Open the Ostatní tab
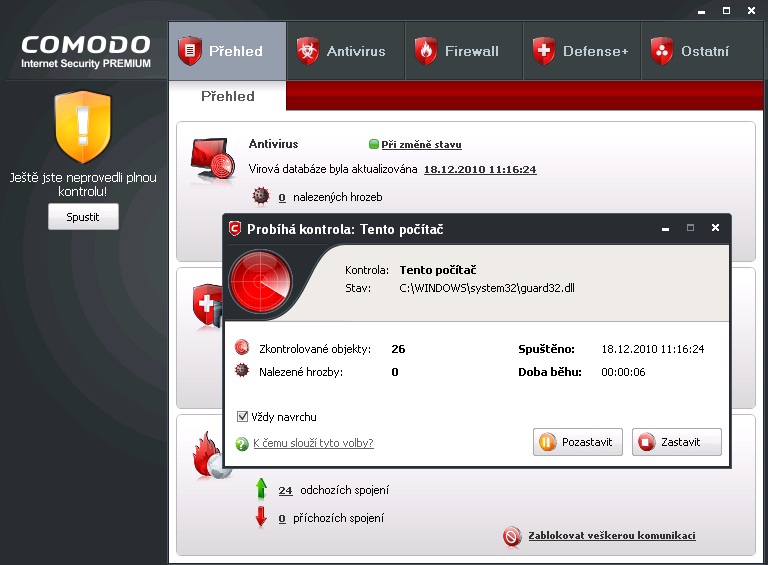The width and height of the screenshot is (768, 565). click(x=701, y=51)
